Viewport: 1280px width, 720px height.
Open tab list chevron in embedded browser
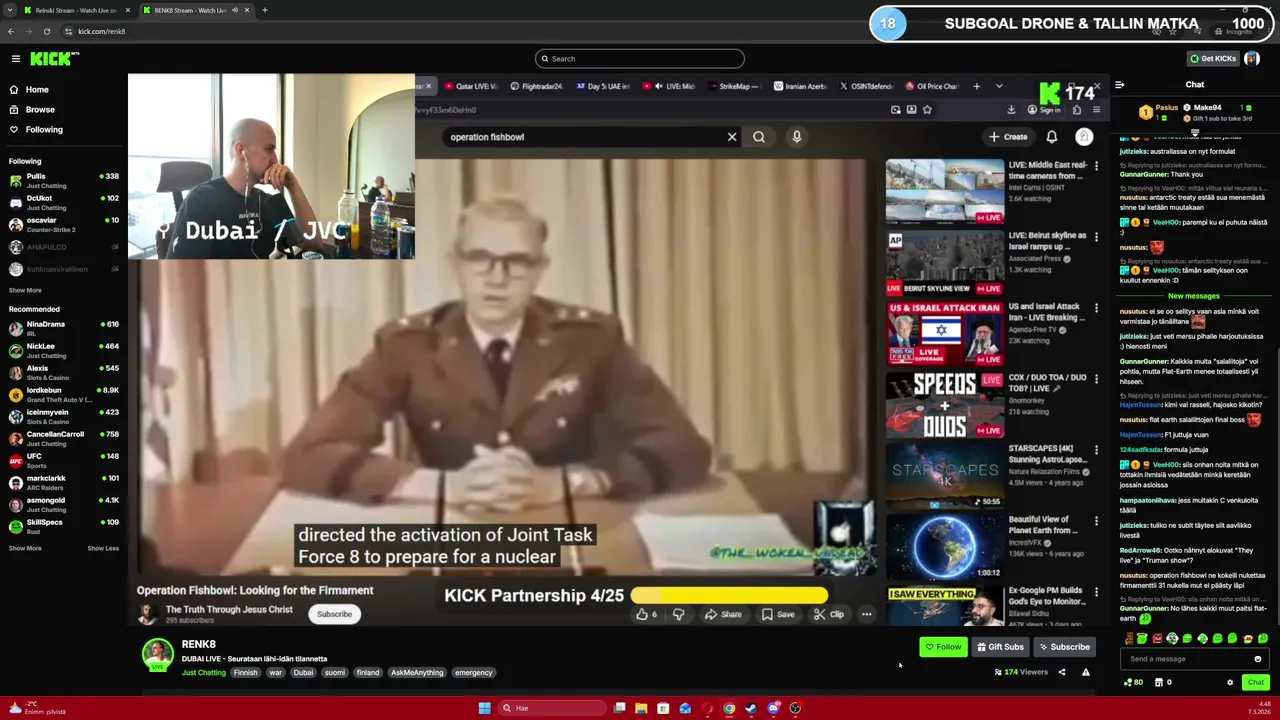click(999, 86)
